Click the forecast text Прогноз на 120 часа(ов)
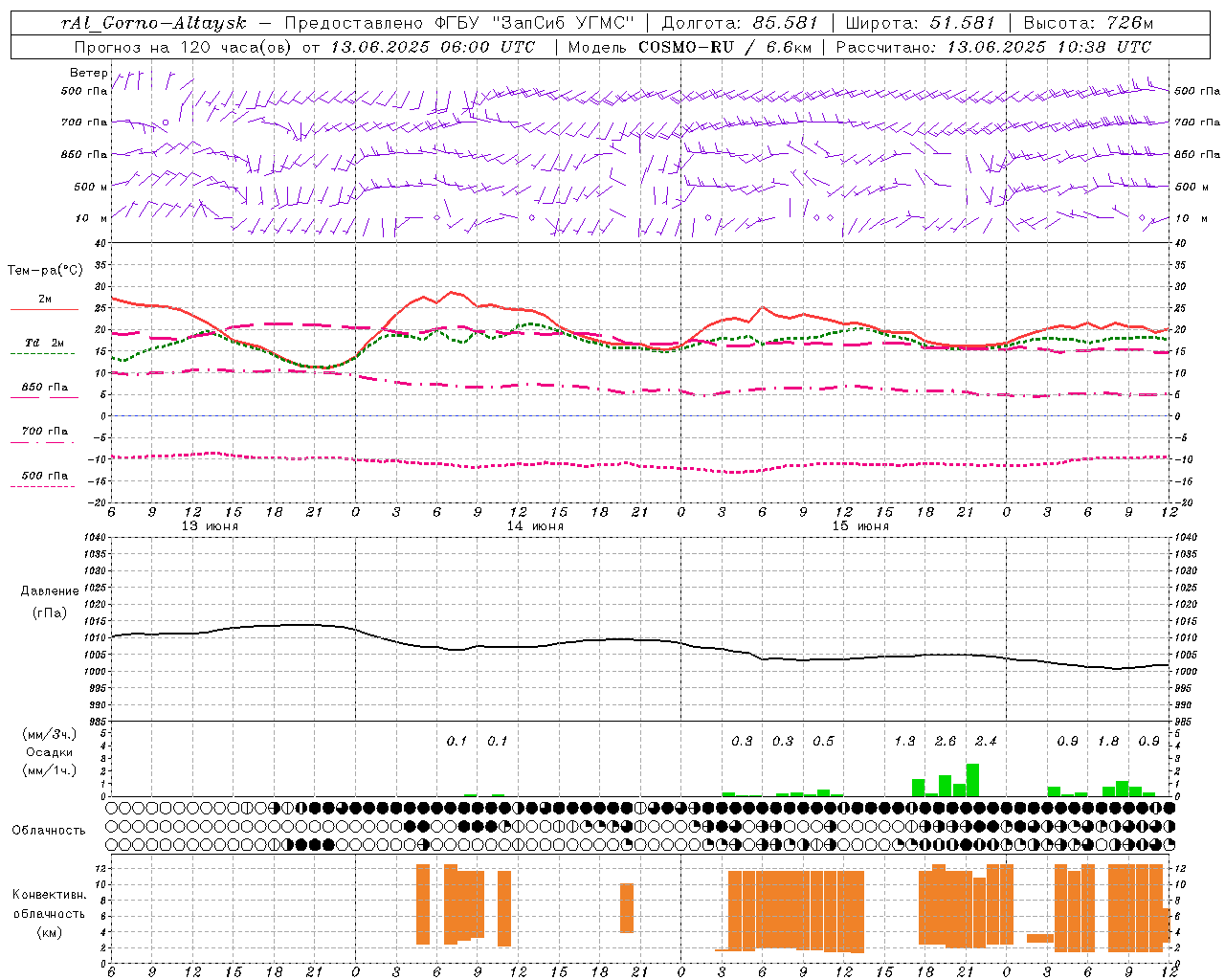 (x=184, y=47)
